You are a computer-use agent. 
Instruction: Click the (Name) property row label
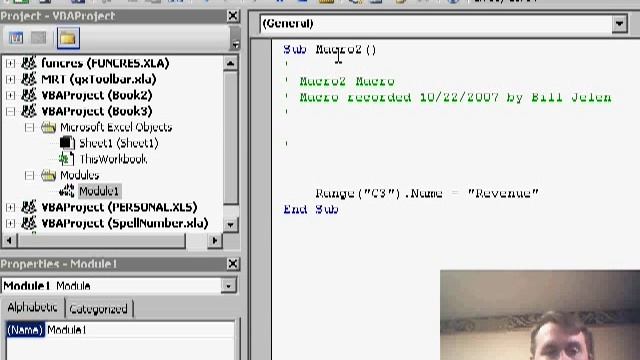click(25, 330)
